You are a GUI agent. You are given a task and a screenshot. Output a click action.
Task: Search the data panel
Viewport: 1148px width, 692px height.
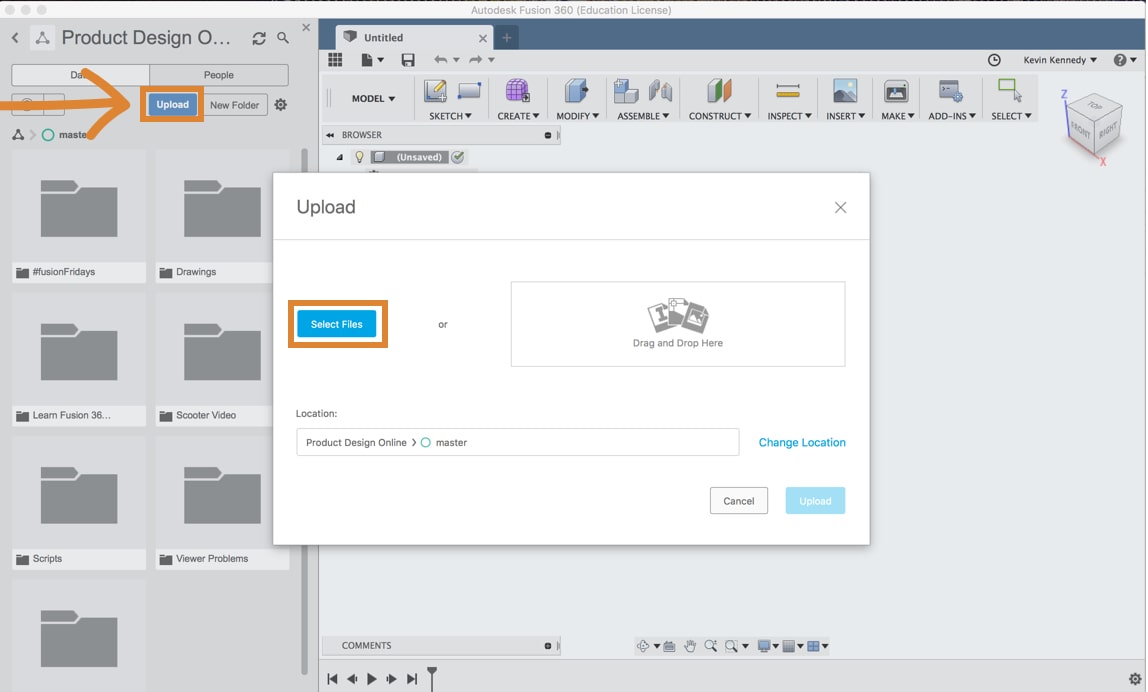pos(283,37)
